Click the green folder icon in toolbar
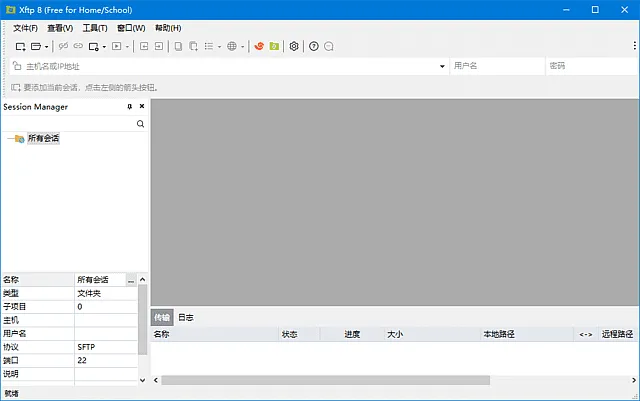Image resolution: width=640 pixels, height=401 pixels. [274, 46]
